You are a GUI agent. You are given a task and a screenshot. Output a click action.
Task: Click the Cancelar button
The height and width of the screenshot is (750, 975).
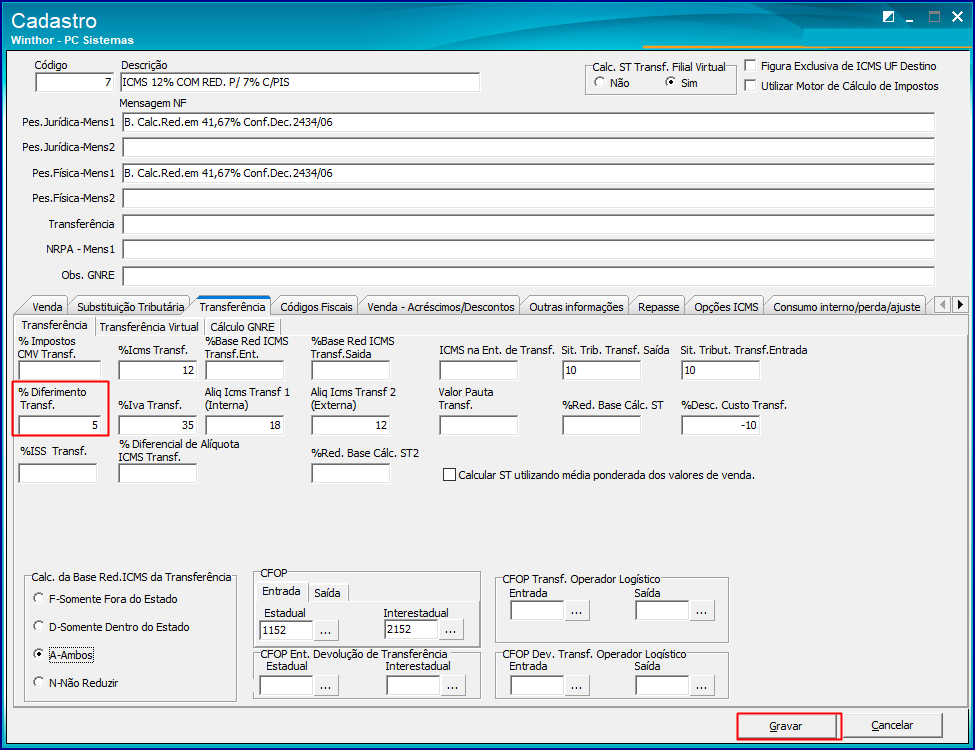coord(892,725)
